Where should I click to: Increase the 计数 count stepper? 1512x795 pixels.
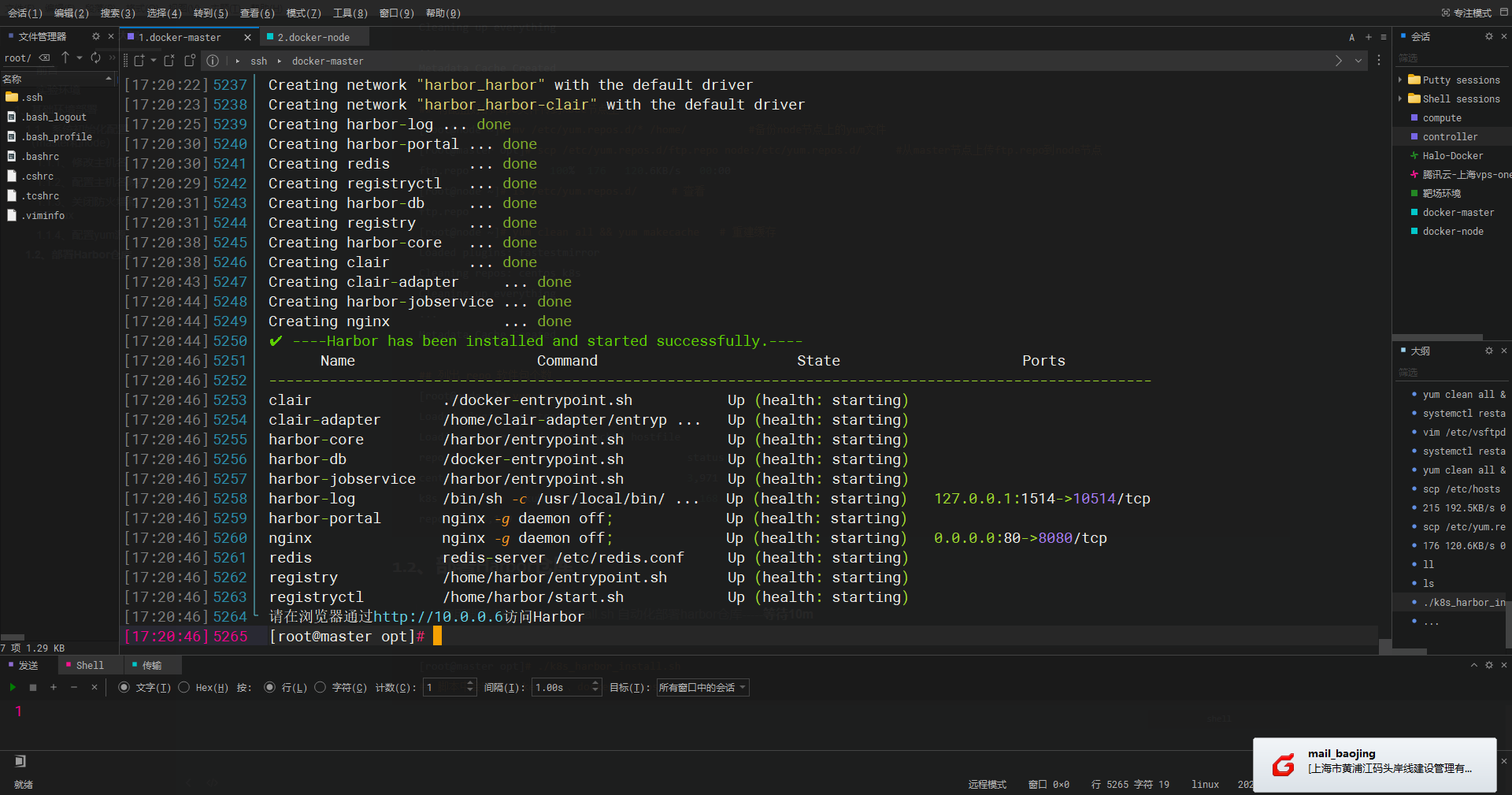[x=470, y=683]
